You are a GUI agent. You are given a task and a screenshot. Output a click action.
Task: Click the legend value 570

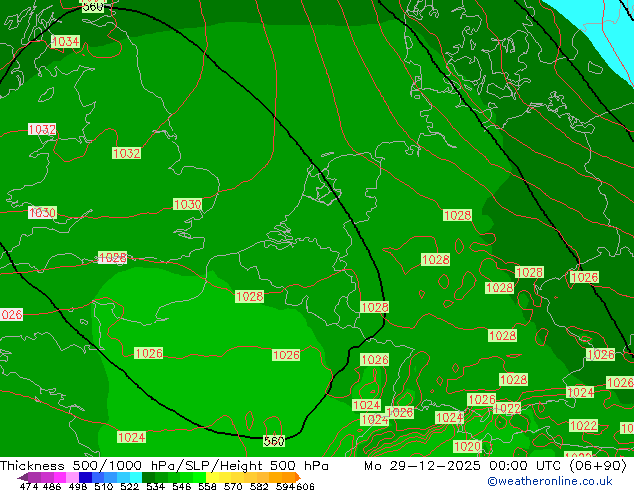pyautogui.click(x=233, y=486)
